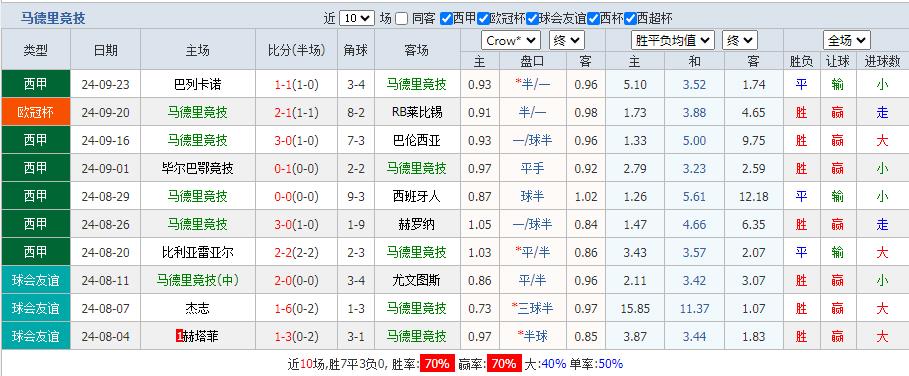Image resolution: width=909 pixels, height=376 pixels.
Task: Click the 球半 handicap in 西班牙人 row
Action: [x=532, y=196]
